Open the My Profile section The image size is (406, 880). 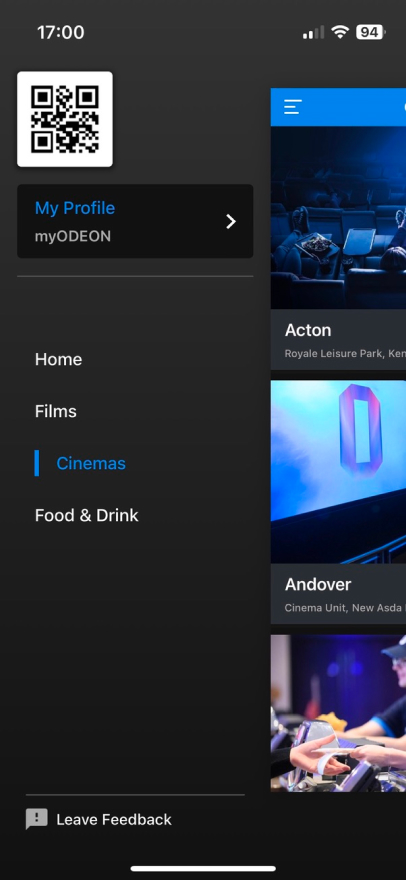[135, 221]
